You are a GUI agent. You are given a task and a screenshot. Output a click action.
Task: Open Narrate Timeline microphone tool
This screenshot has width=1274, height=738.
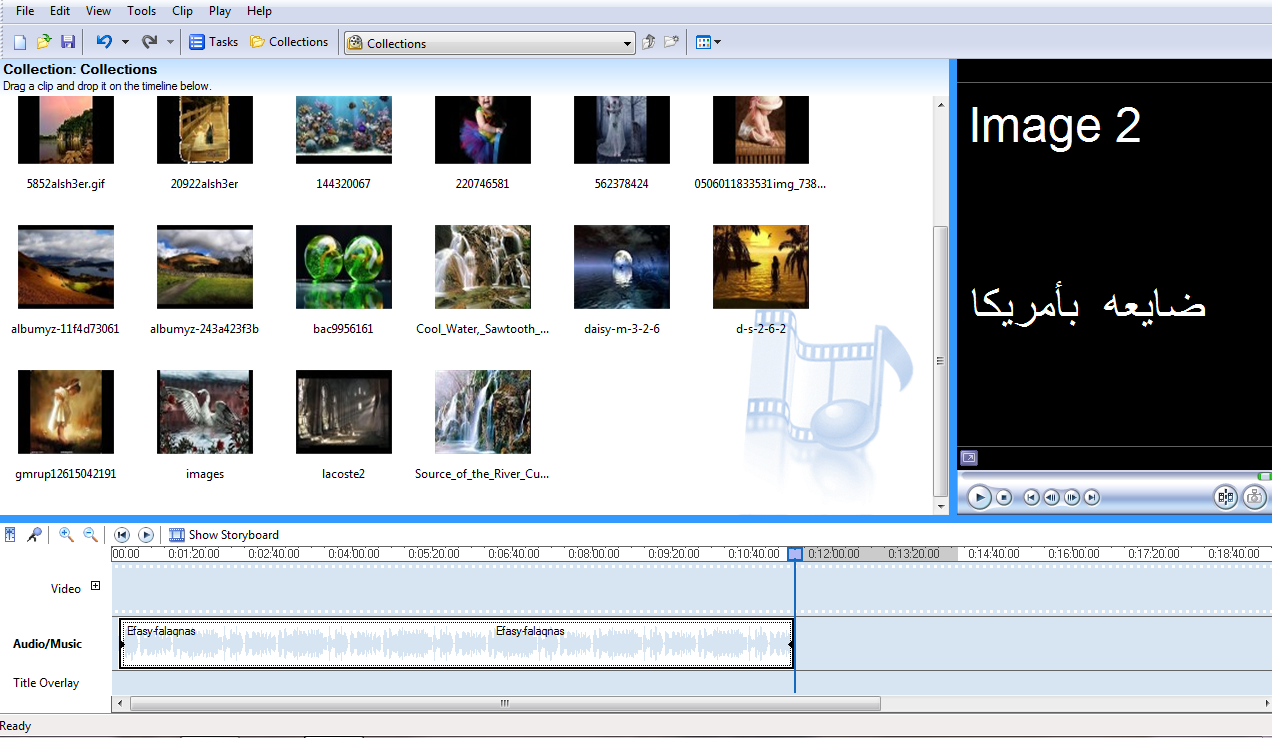(35, 535)
